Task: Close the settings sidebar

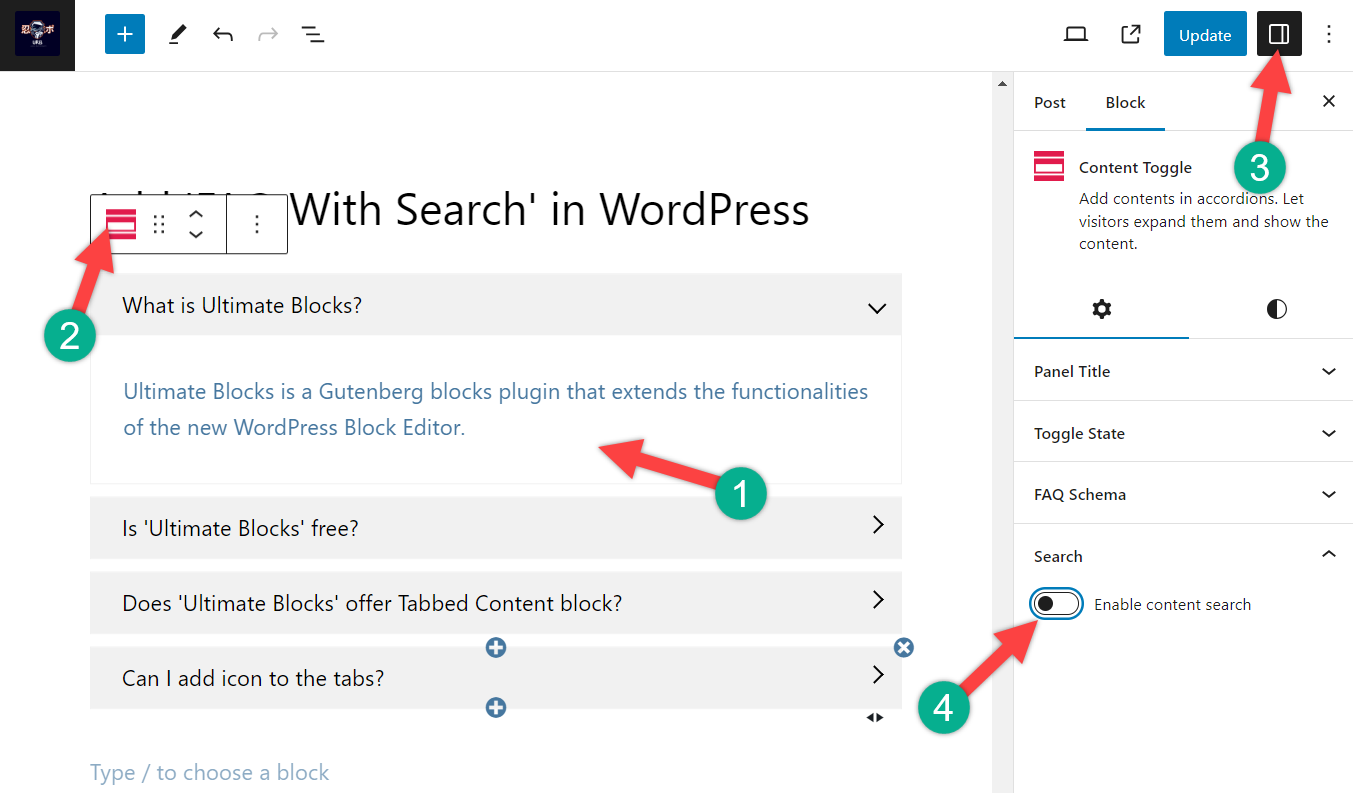Action: pos(1329,101)
